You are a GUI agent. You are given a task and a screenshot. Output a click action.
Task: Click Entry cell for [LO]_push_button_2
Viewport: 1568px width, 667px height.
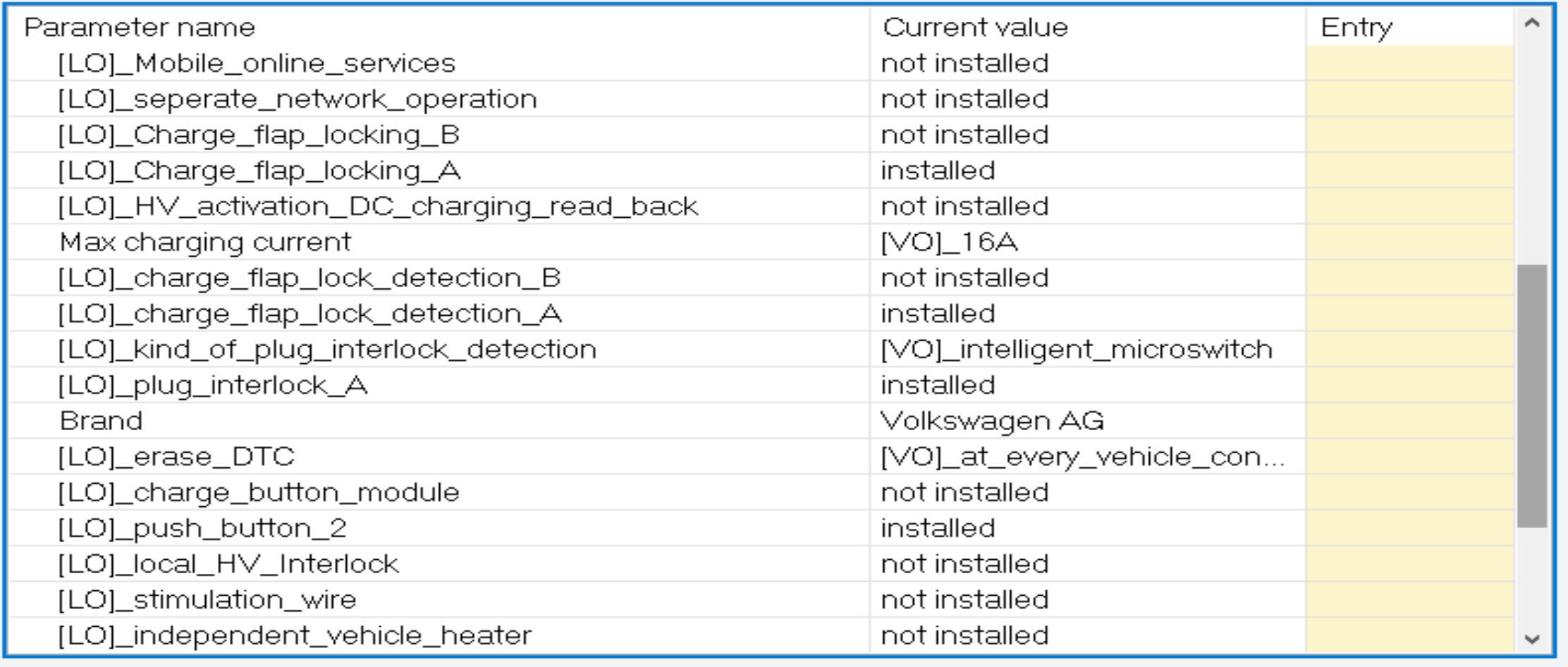pyautogui.click(x=1409, y=528)
